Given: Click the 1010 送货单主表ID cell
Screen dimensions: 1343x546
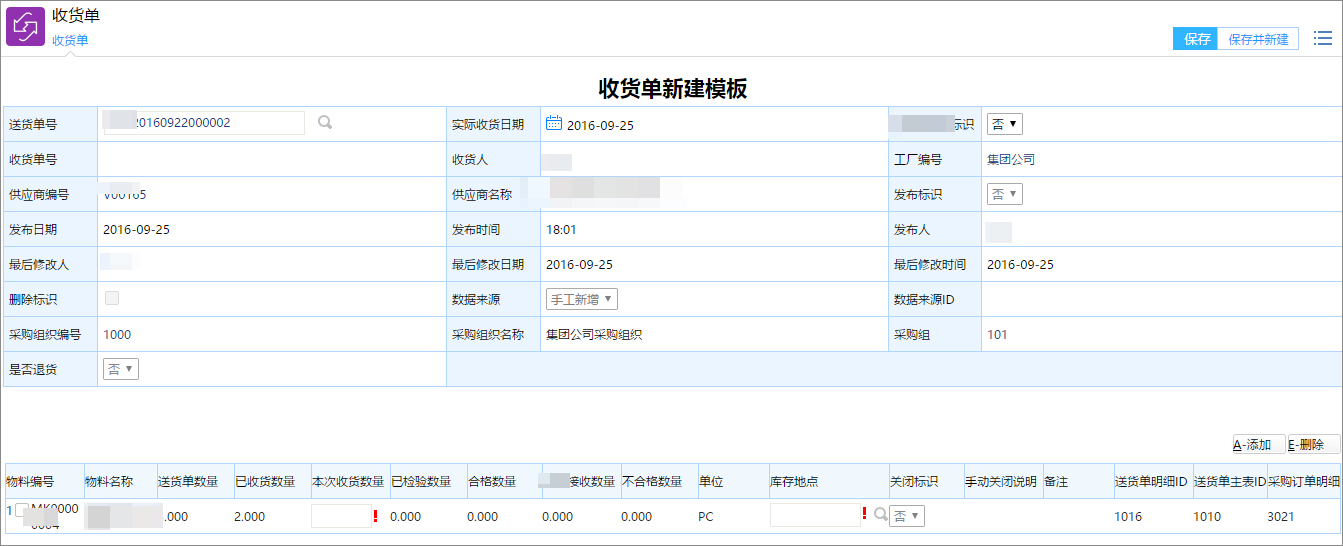Looking at the screenshot, I should point(1207,517).
